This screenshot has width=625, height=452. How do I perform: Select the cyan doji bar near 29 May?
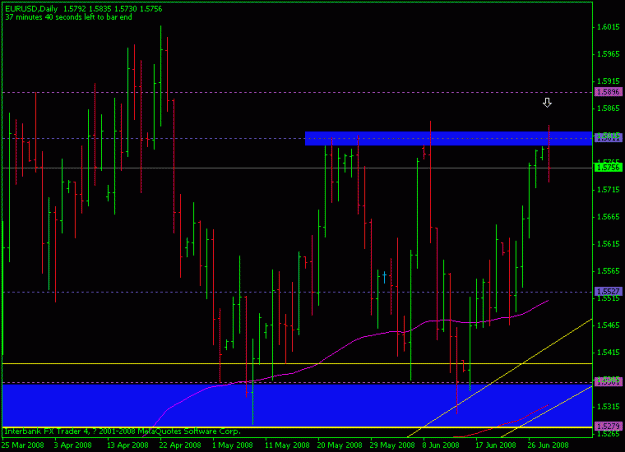coord(384,277)
